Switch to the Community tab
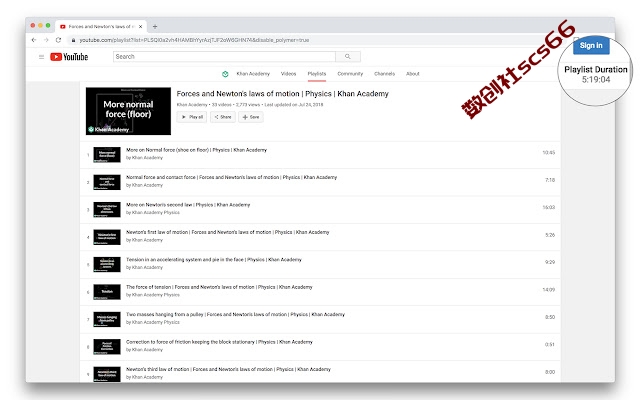 pos(350,74)
